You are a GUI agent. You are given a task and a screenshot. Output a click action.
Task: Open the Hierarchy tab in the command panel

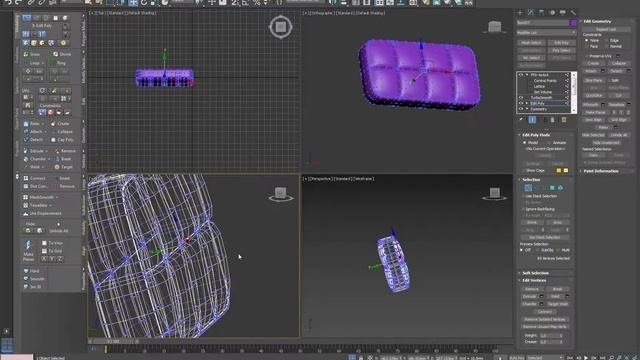point(542,13)
